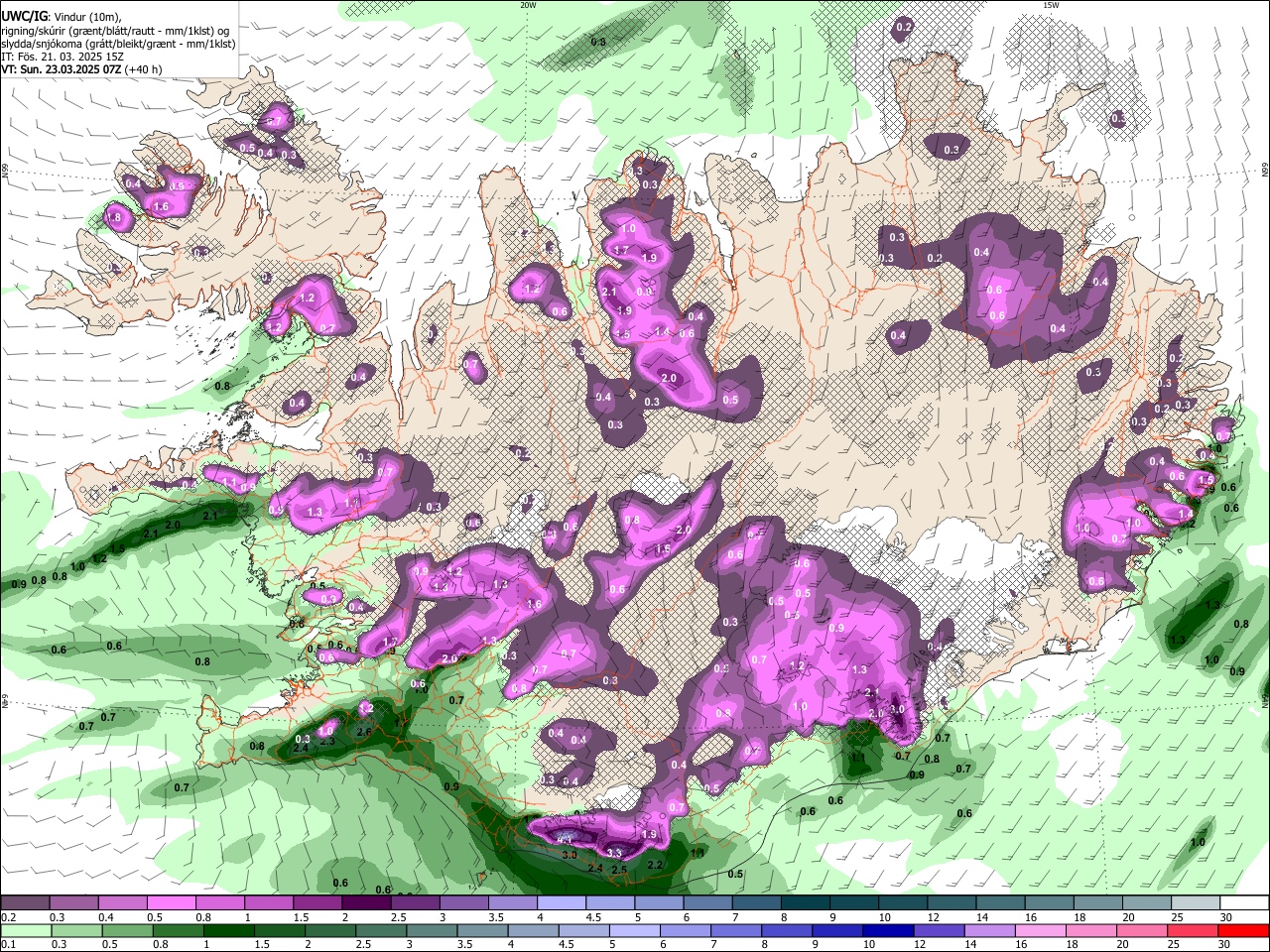
Task: Click the '2.6' value near Reykjanes peninsula
Action: 363,732
